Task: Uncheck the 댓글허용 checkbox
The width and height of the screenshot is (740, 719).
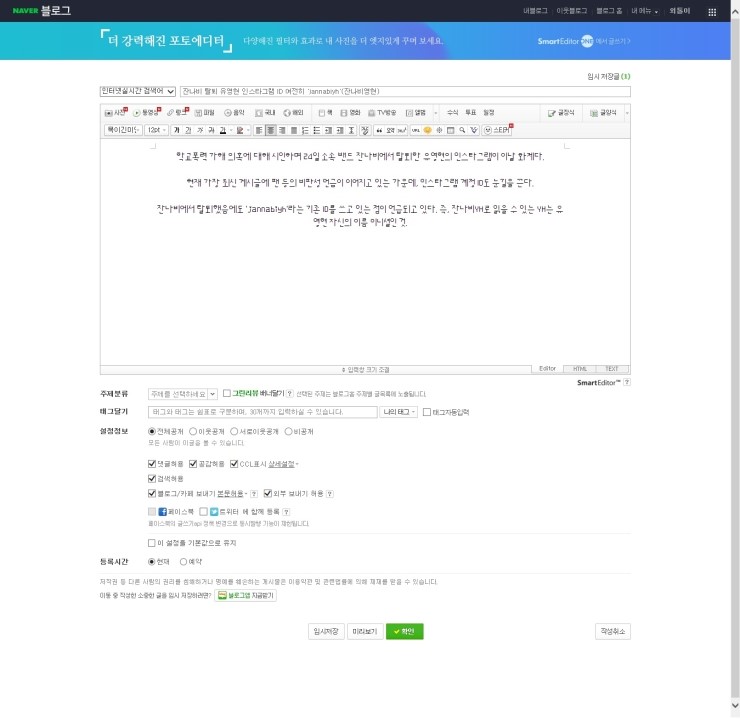Action: point(152,464)
